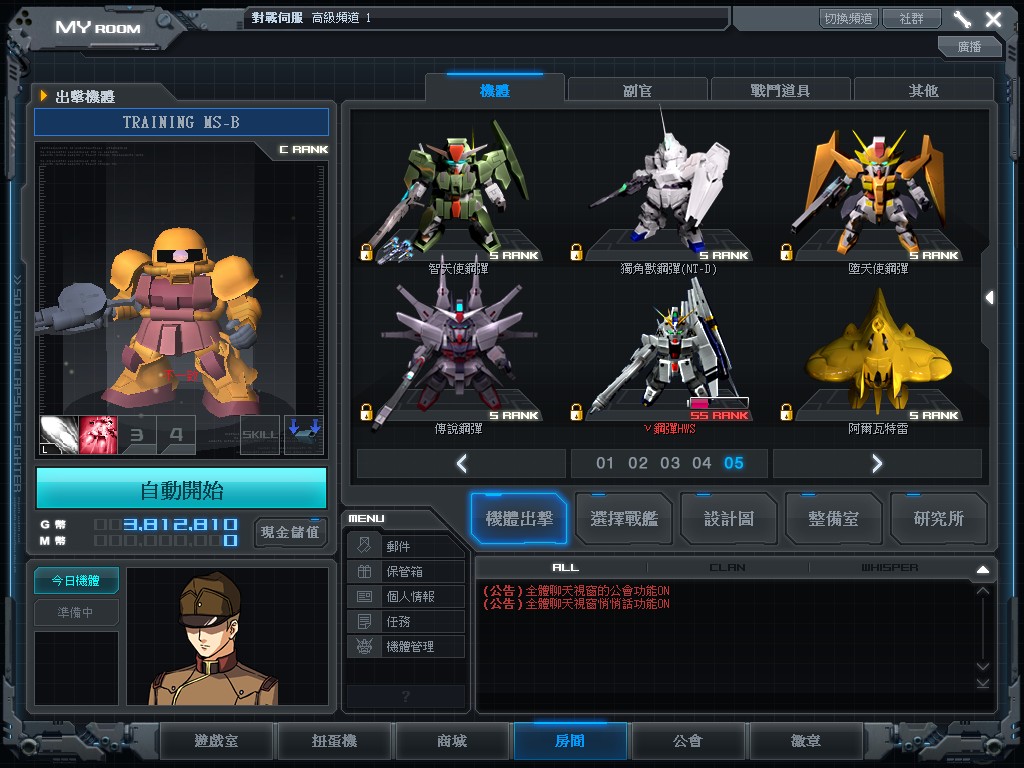
Task: Go to 公會 in bottom navigation
Action: 688,741
